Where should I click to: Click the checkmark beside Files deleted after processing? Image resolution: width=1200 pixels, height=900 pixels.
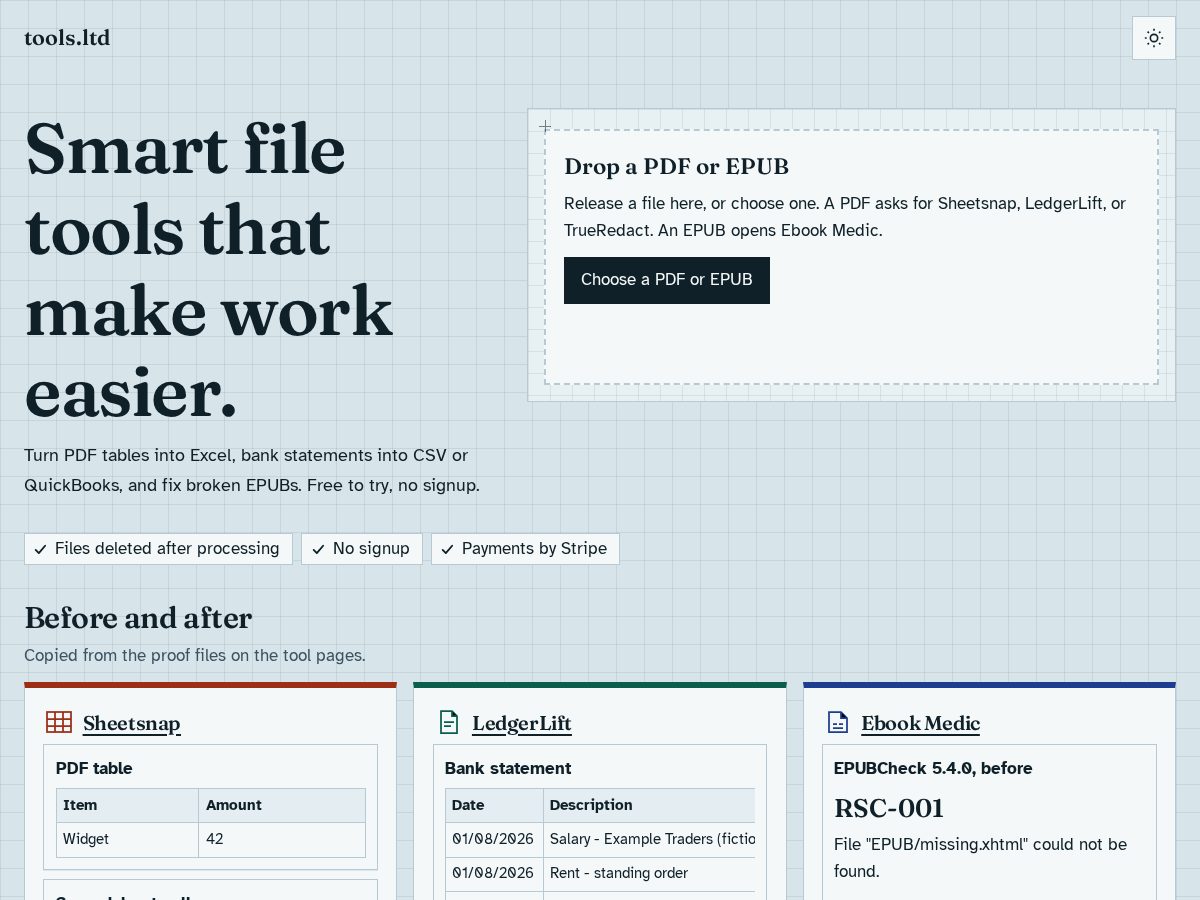(x=41, y=549)
